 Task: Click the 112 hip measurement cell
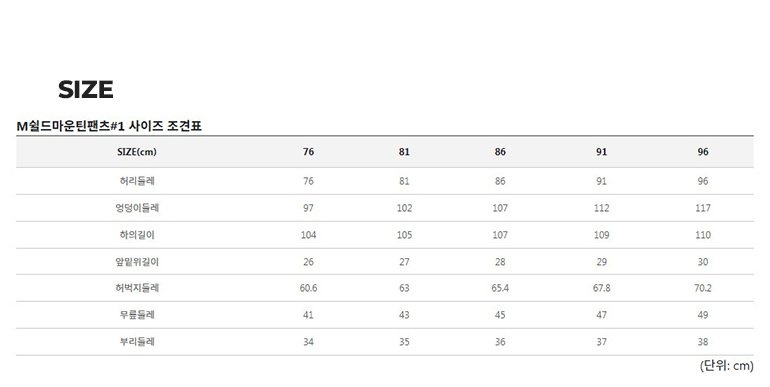tap(602, 208)
